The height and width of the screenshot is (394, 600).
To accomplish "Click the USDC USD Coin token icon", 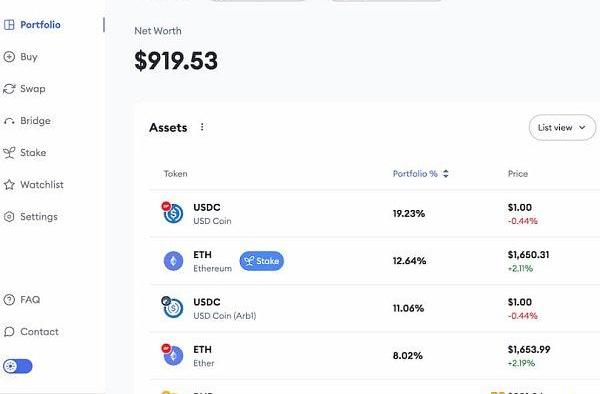I will 173,213.
